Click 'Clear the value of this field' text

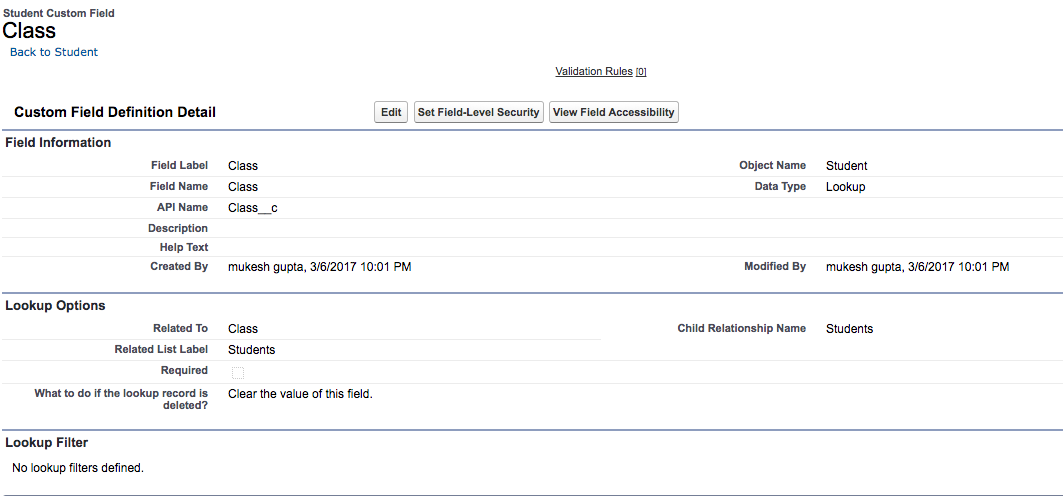[x=300, y=394]
